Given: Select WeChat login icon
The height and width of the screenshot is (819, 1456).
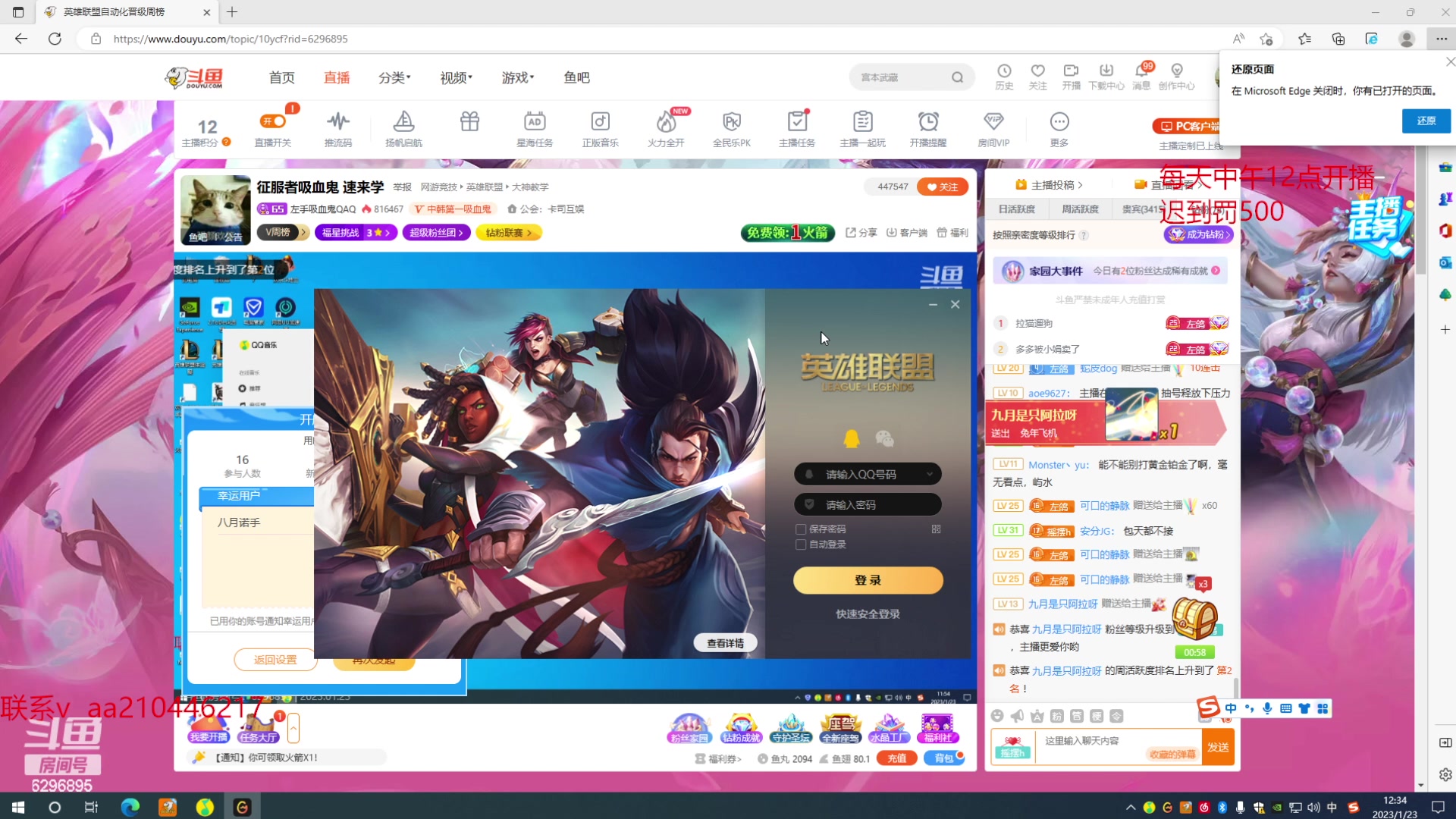Looking at the screenshot, I should click(x=884, y=438).
